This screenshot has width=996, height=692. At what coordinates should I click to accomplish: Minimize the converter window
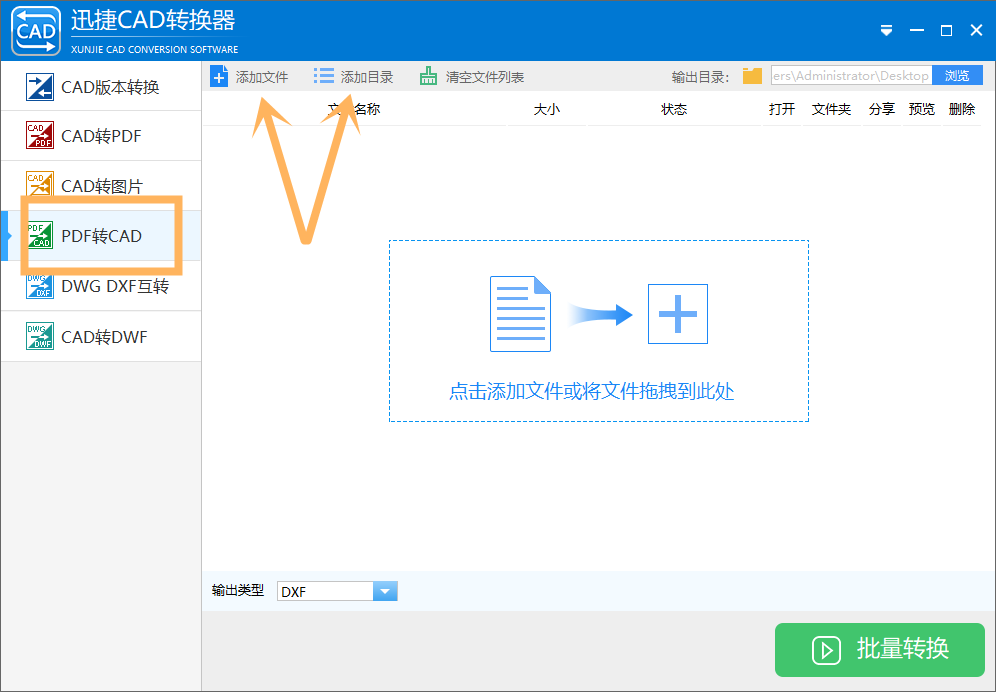coord(917,31)
